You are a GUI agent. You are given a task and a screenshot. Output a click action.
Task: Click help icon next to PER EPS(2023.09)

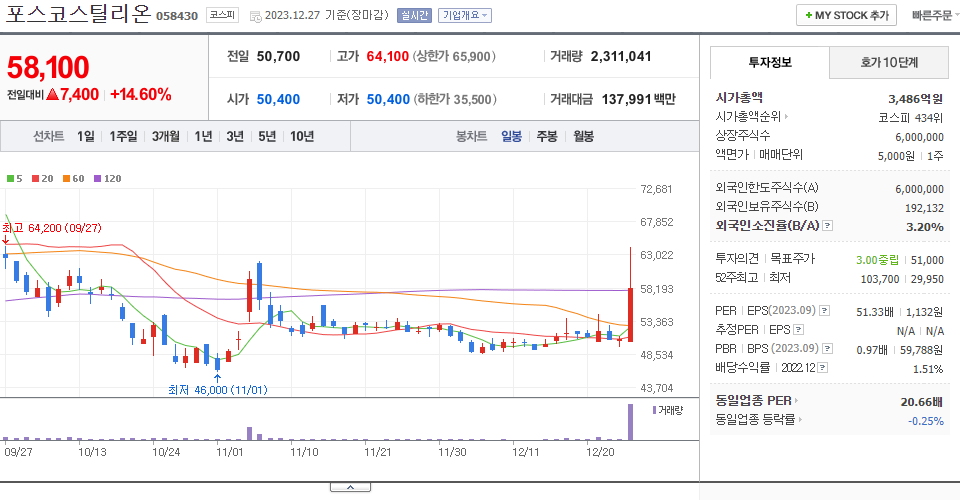pos(825,311)
